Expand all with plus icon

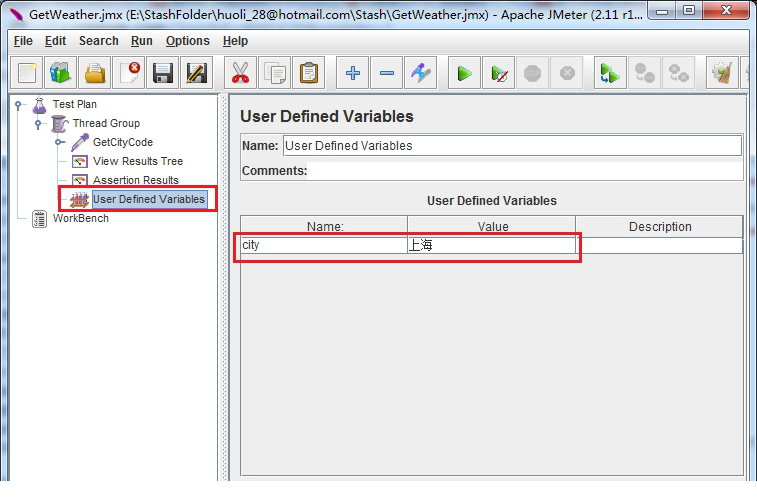(x=352, y=73)
